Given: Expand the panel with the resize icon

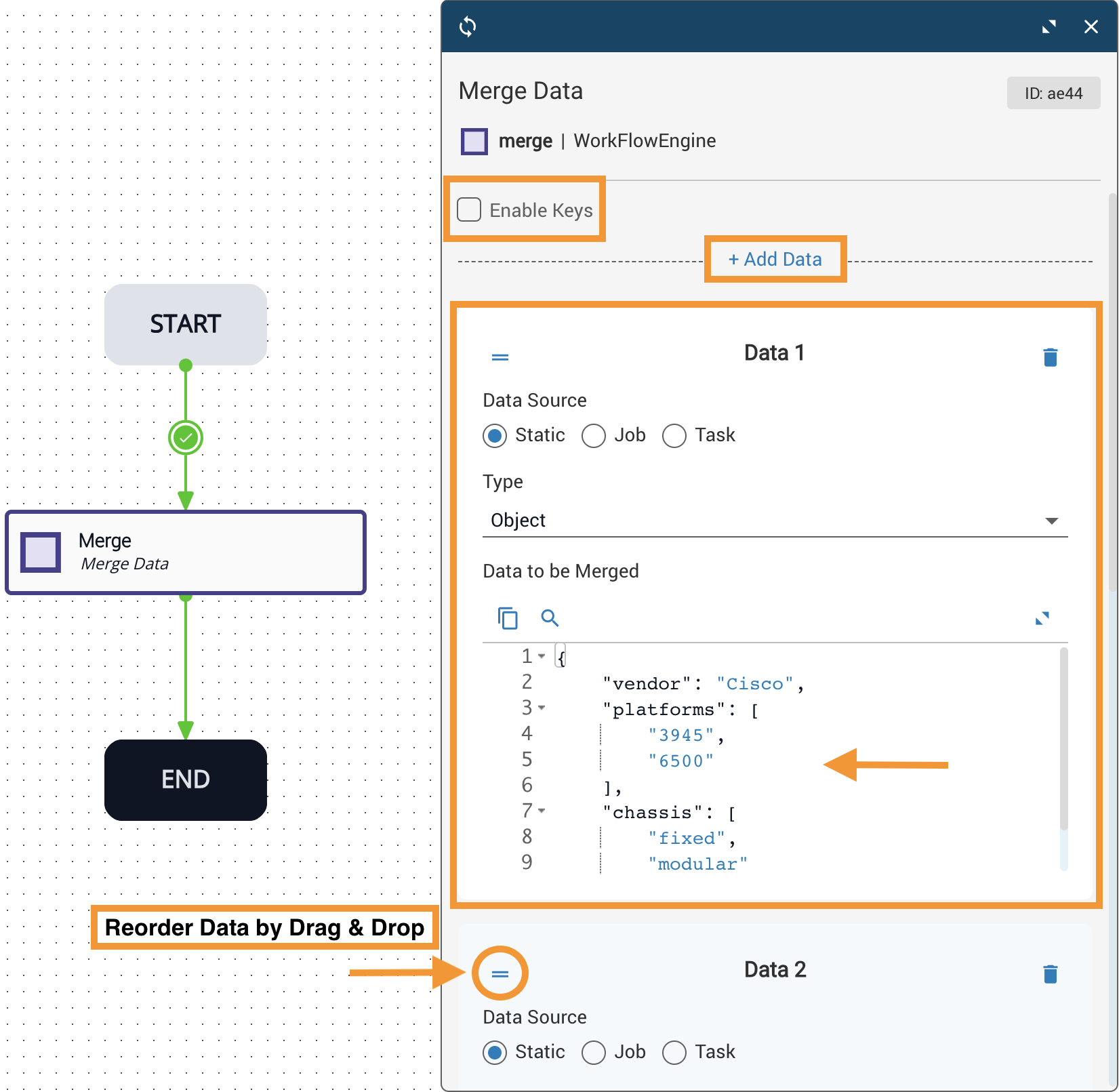Looking at the screenshot, I should click(1049, 27).
